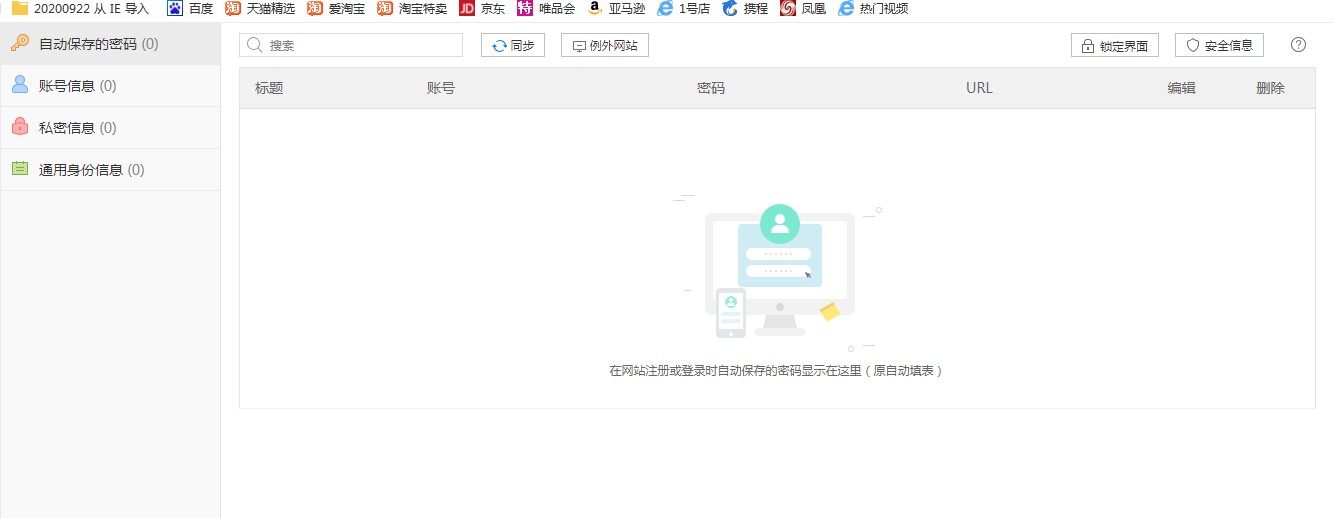
Task: Click the 标题 column header
Action: (269, 88)
